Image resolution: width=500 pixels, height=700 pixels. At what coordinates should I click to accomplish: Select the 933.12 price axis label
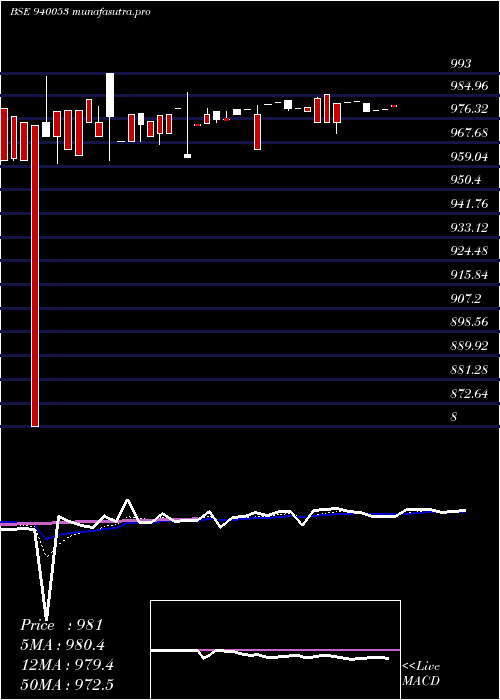469,228
